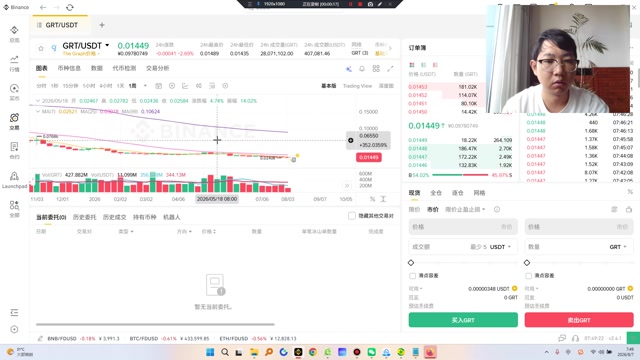The width and height of the screenshot is (640, 360).
Task: Click the browser back arrow
Action: 43,7
